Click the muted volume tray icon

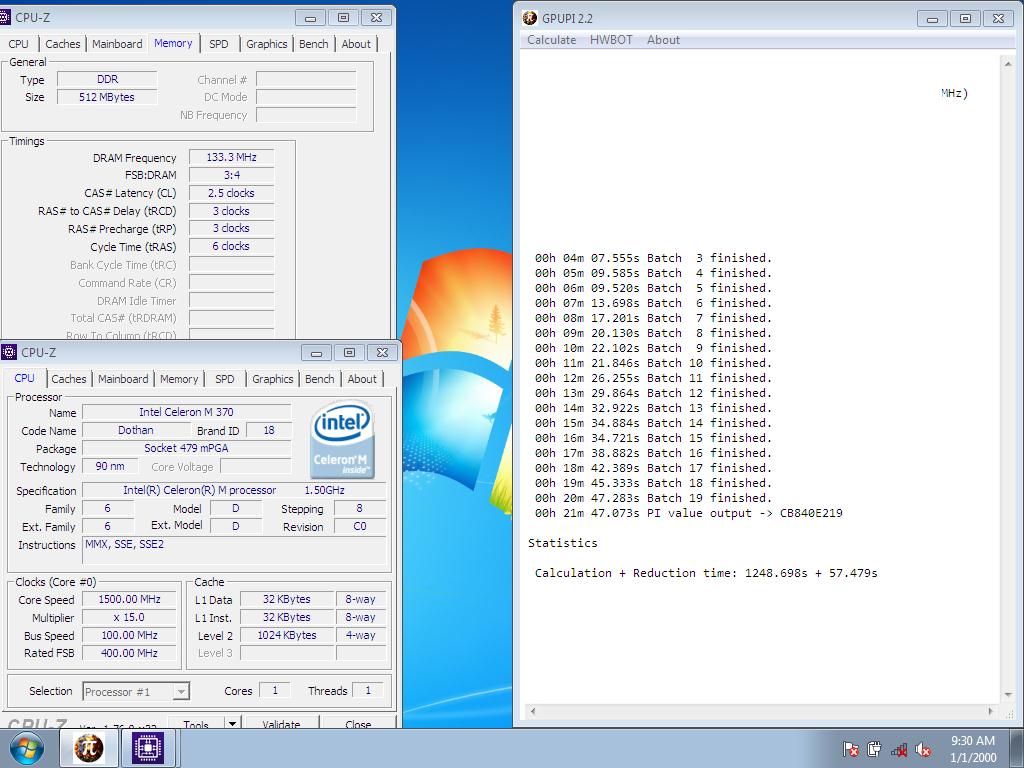[x=923, y=749]
